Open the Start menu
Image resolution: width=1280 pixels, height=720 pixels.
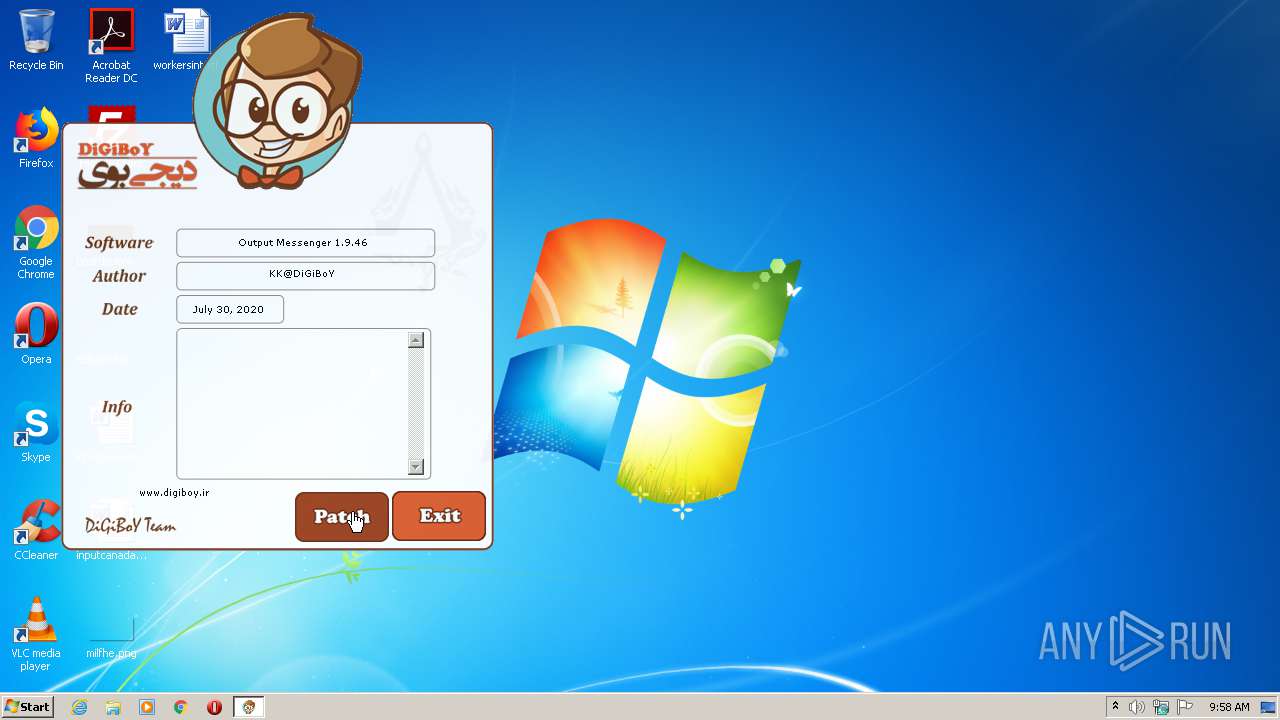tap(27, 707)
